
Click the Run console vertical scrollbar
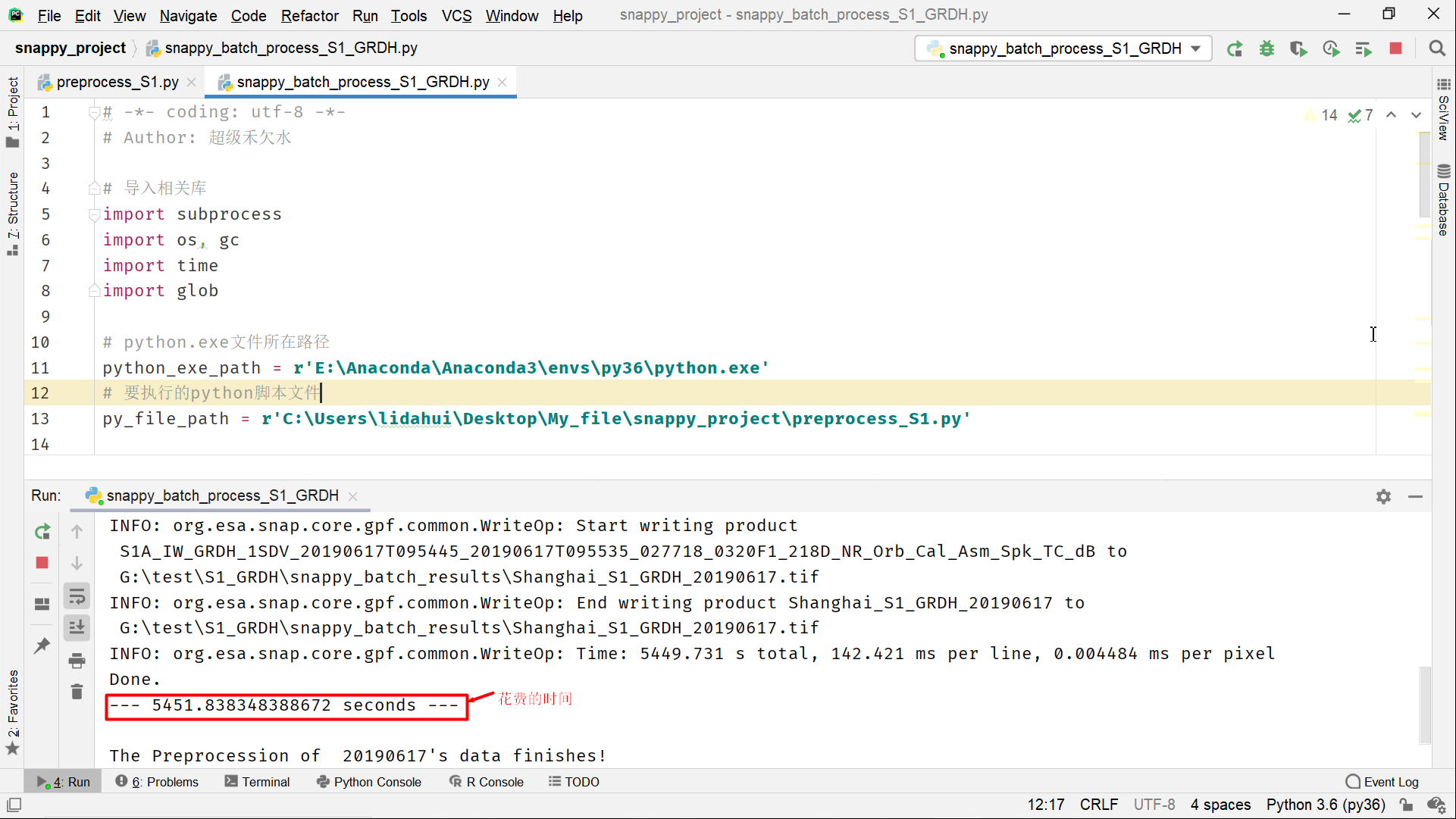click(x=1425, y=705)
